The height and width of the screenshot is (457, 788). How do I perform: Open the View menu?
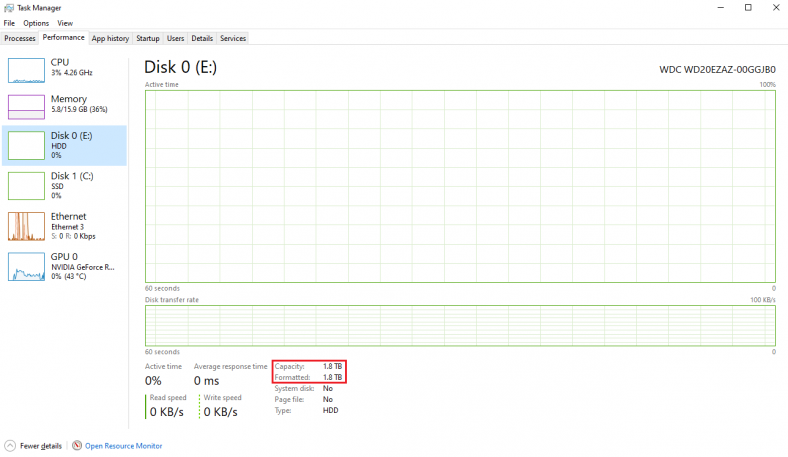pyautogui.click(x=65, y=23)
